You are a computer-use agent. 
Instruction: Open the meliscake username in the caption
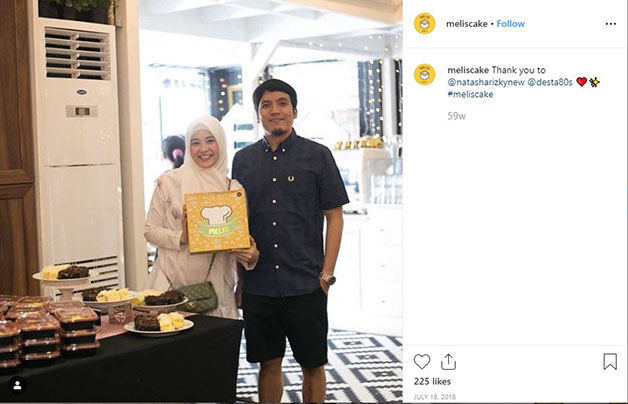[x=468, y=70]
